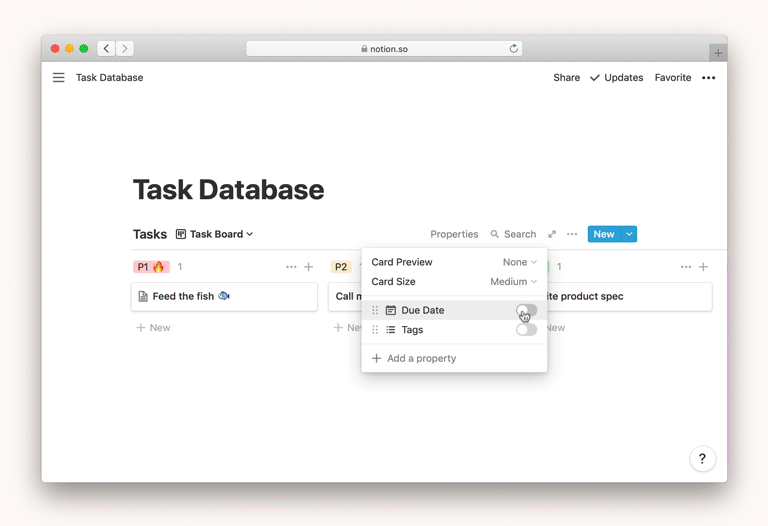The height and width of the screenshot is (526, 768).
Task: Click the arrow next to New button
Action: (629, 234)
